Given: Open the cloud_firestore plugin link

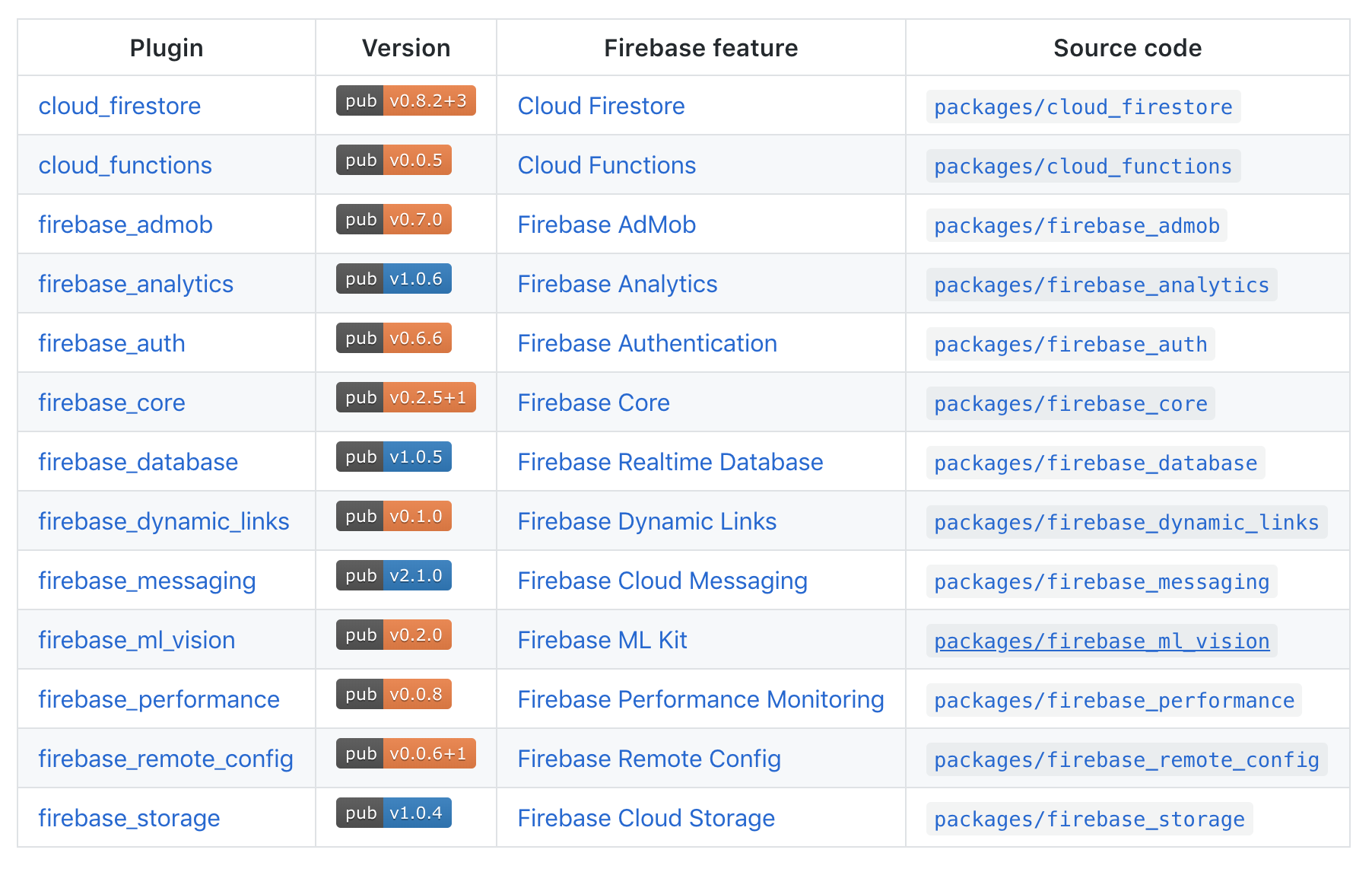Looking at the screenshot, I should tap(119, 106).
